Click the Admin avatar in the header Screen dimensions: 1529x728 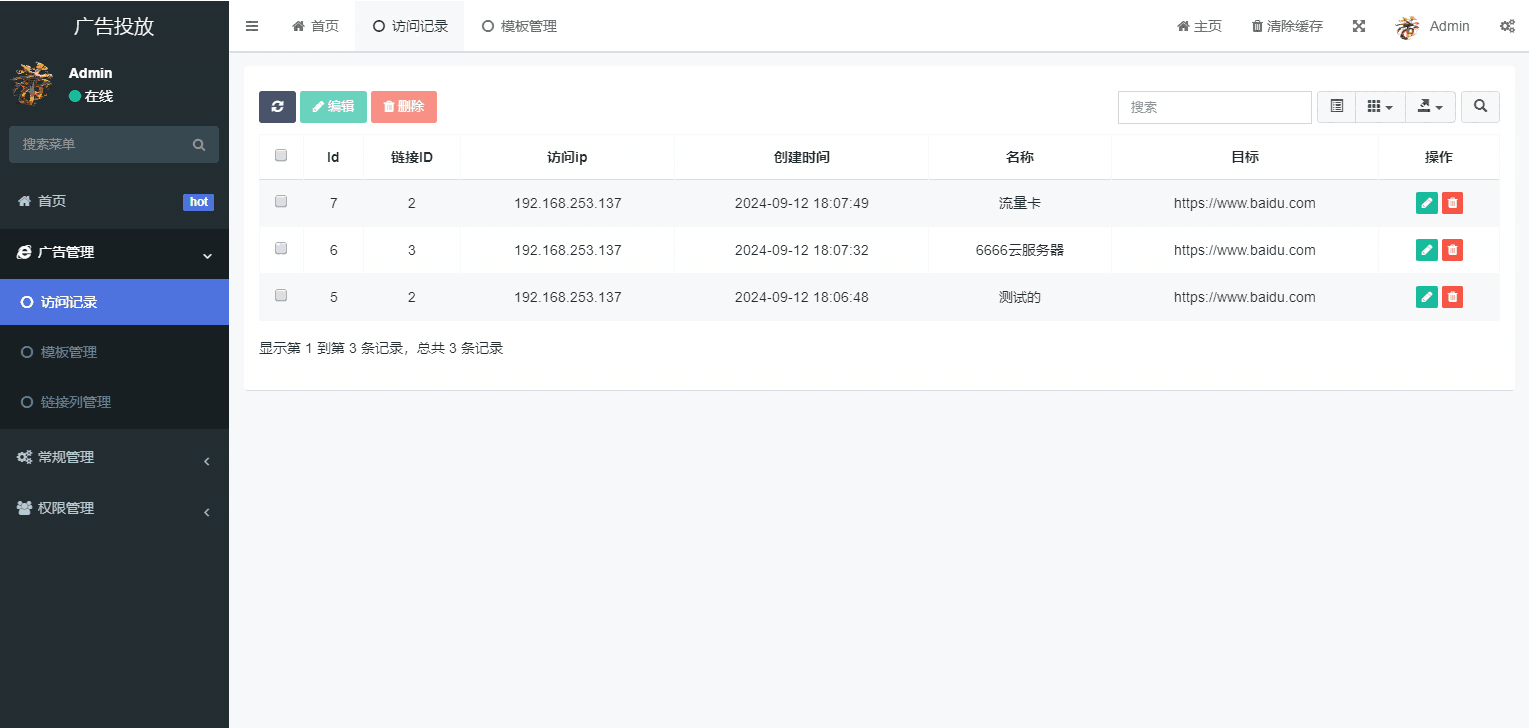pos(1408,27)
